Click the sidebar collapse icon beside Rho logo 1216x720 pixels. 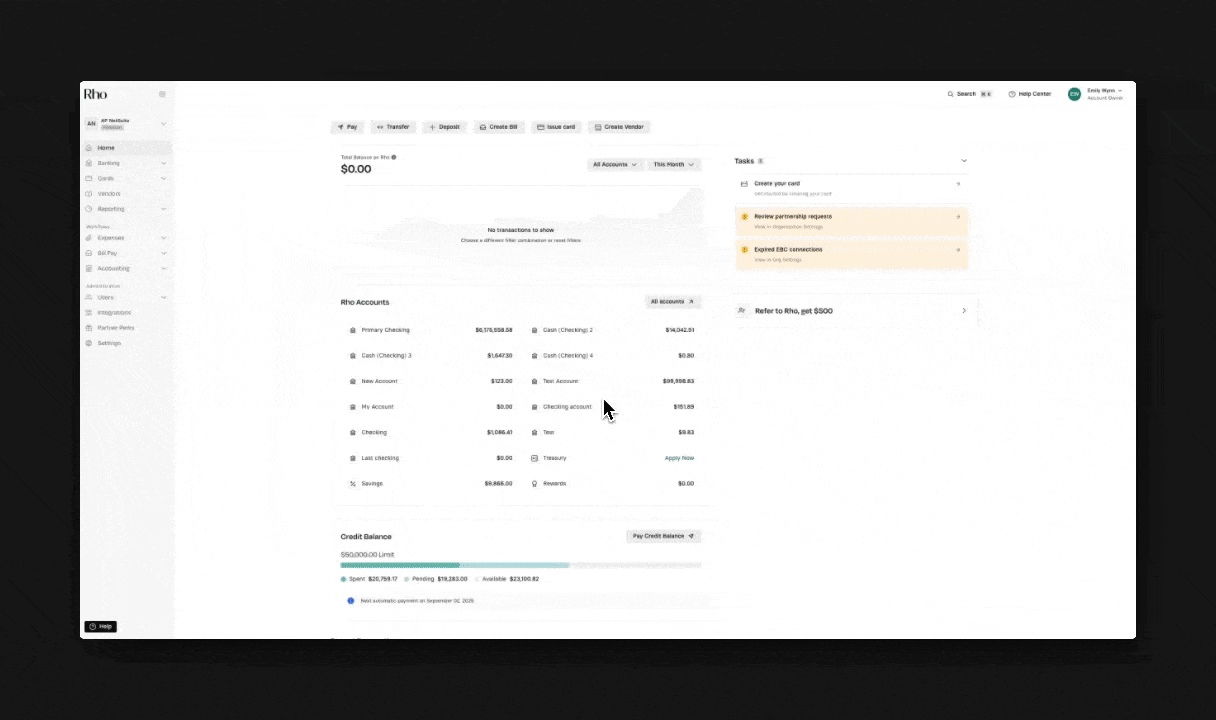tap(162, 94)
